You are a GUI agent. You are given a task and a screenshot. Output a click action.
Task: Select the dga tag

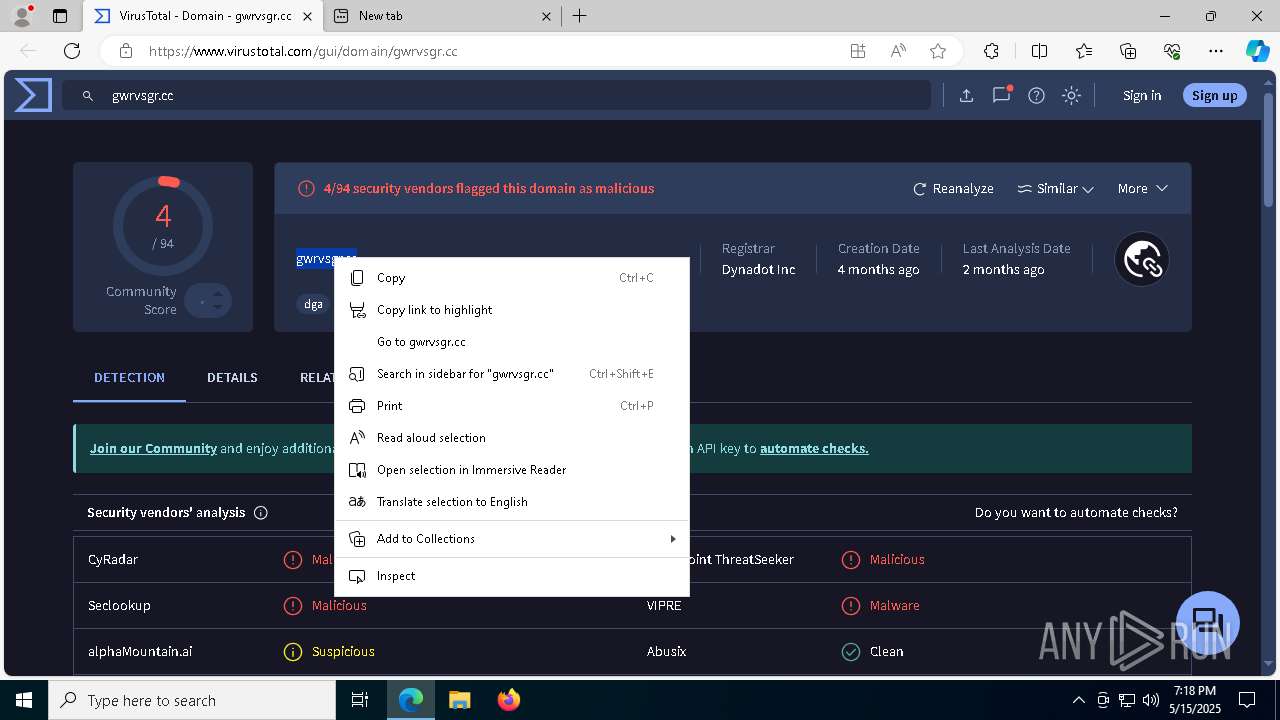314,304
